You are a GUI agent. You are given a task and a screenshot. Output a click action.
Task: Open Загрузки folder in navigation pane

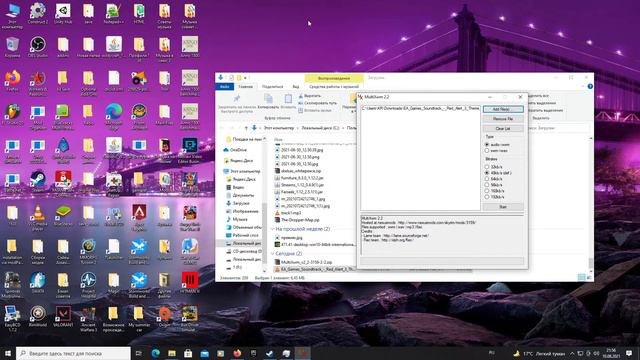(237, 203)
